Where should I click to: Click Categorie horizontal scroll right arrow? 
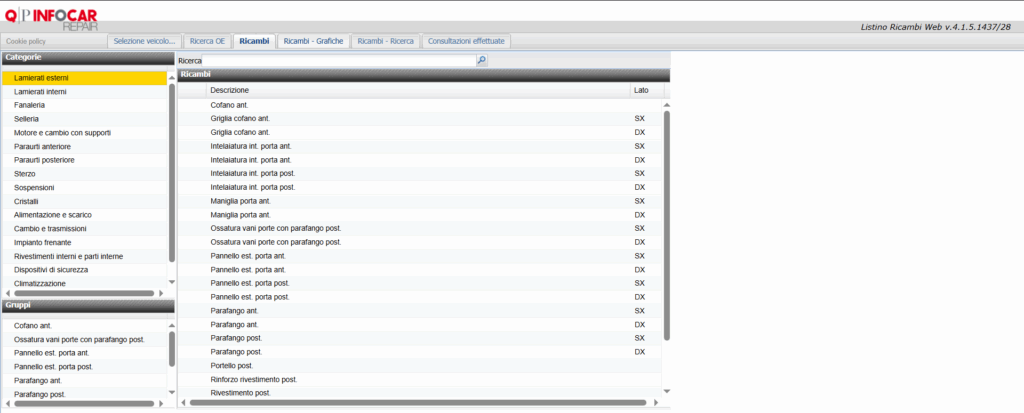click(161, 293)
